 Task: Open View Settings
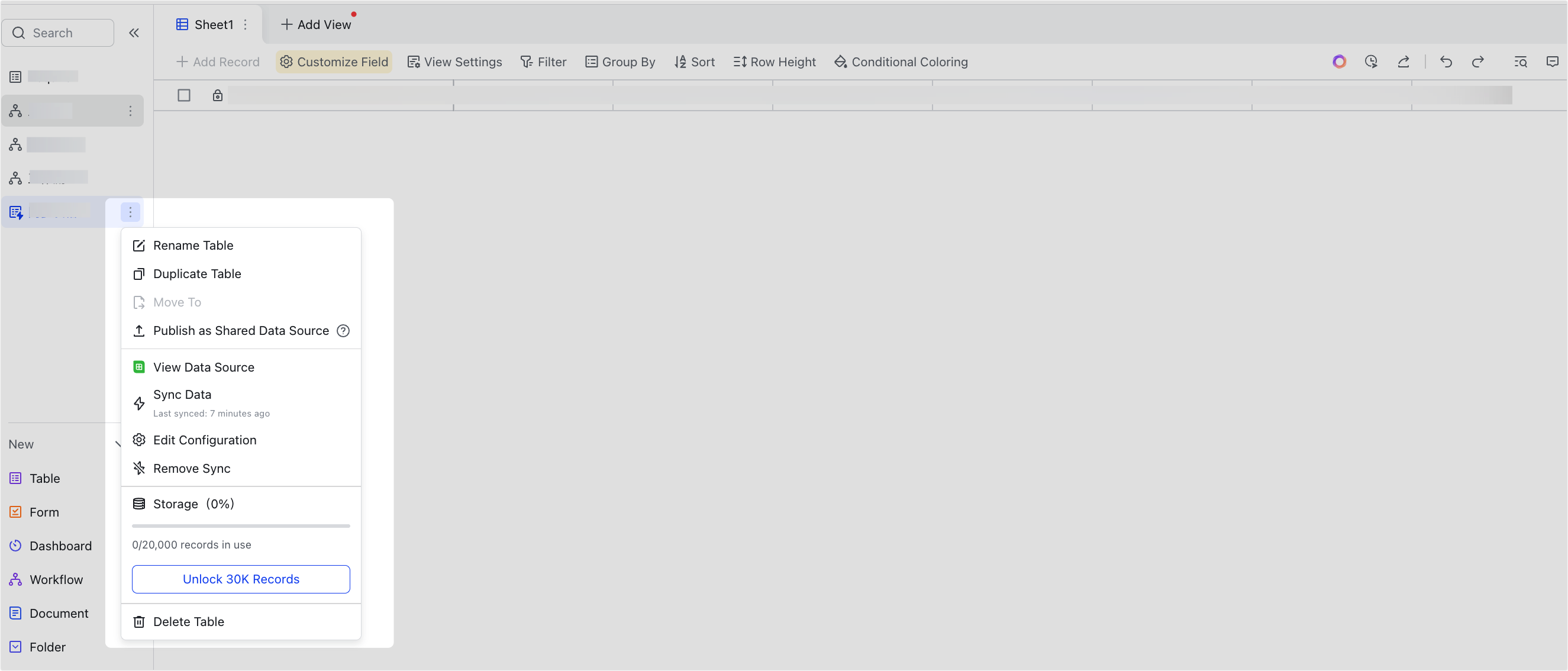click(x=454, y=62)
